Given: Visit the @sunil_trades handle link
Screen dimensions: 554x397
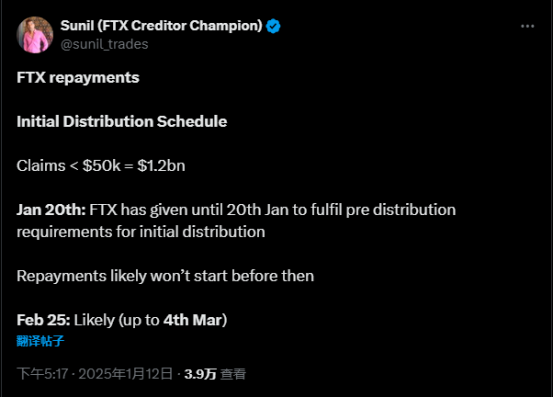Looking at the screenshot, I should click(x=104, y=44).
